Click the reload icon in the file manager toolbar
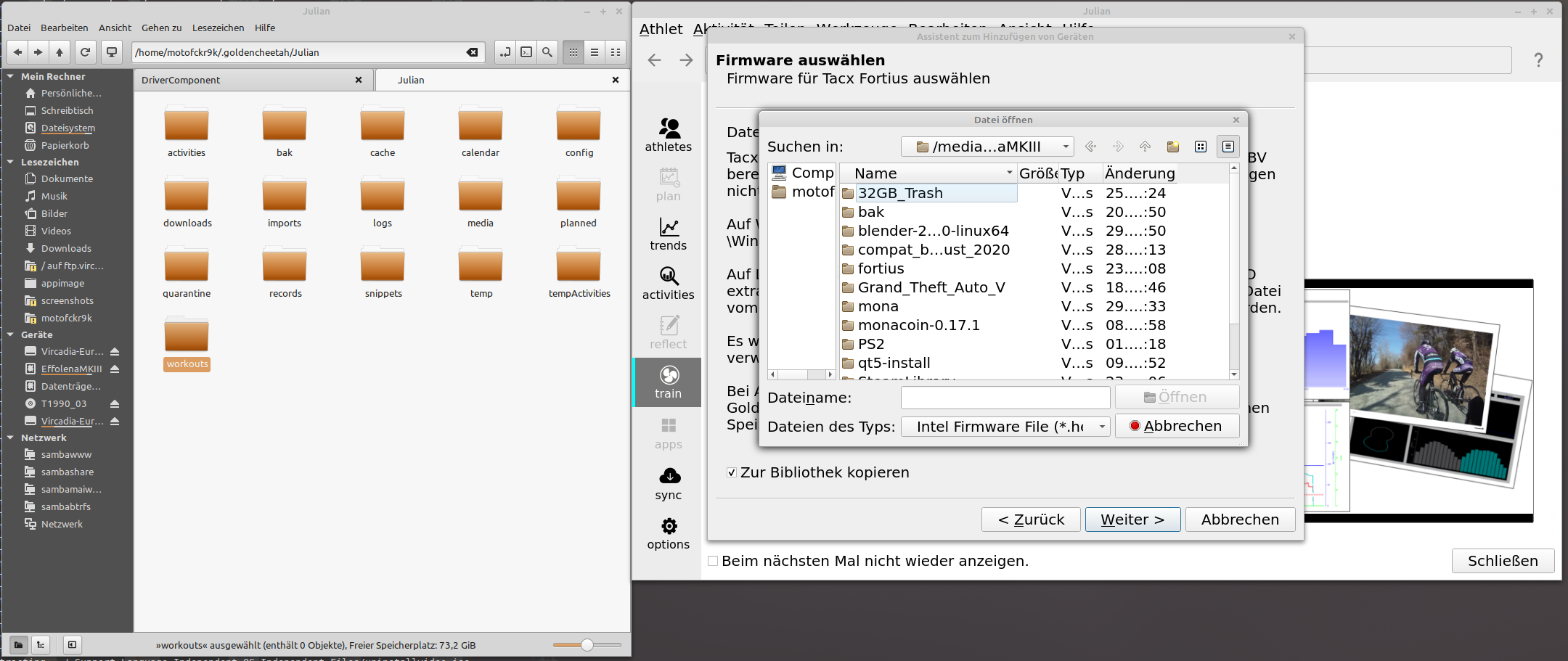 click(x=85, y=52)
